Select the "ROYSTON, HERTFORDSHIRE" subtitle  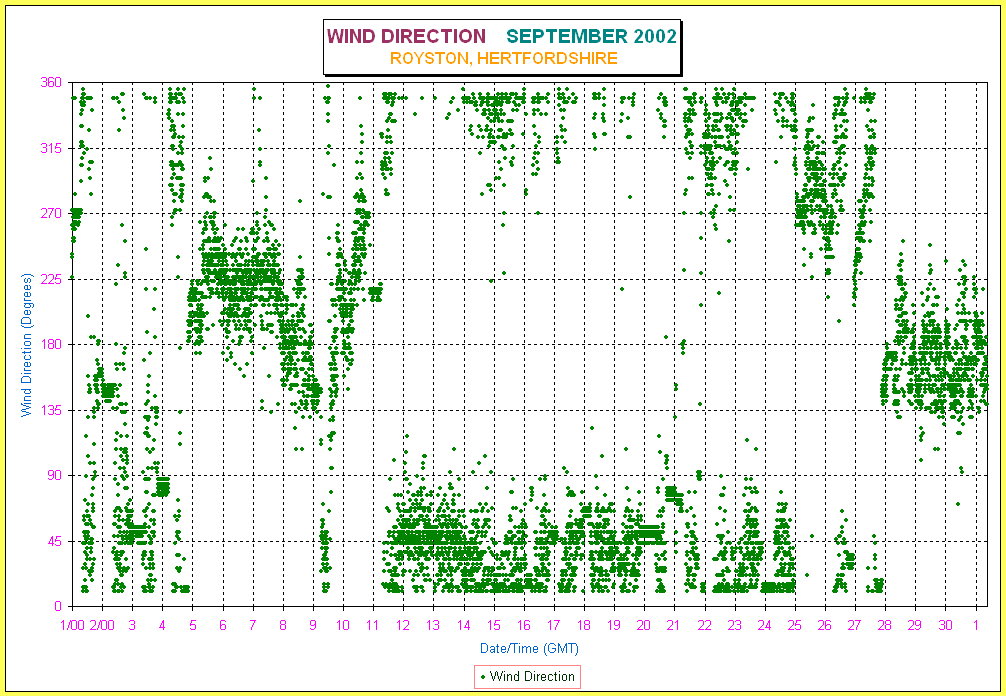point(504,59)
